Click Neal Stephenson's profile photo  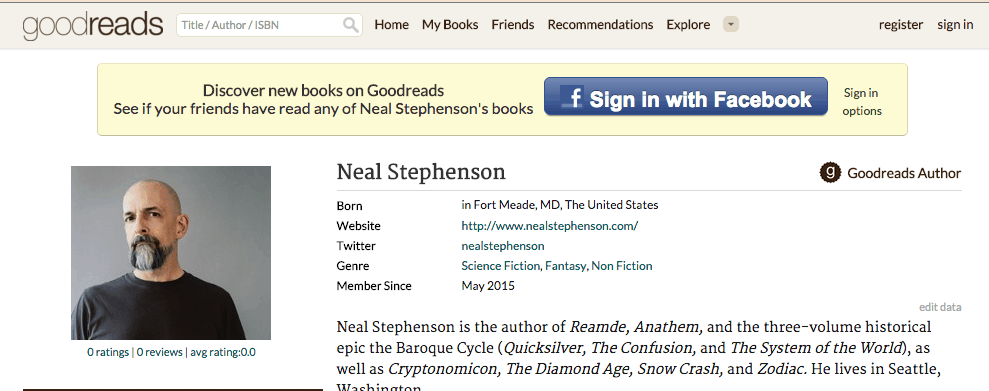tap(171, 253)
